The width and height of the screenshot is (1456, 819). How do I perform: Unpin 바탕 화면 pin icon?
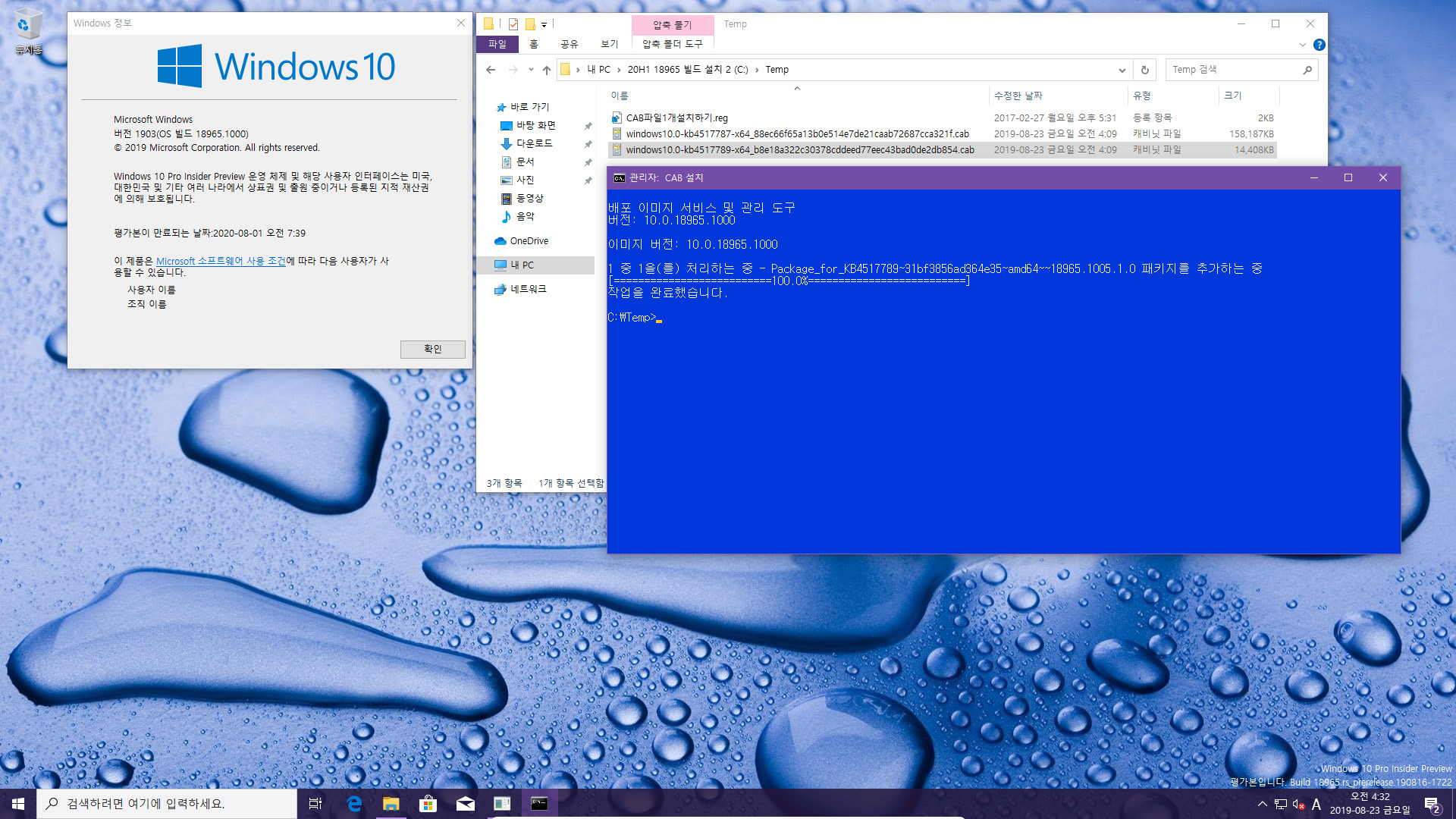(x=588, y=126)
